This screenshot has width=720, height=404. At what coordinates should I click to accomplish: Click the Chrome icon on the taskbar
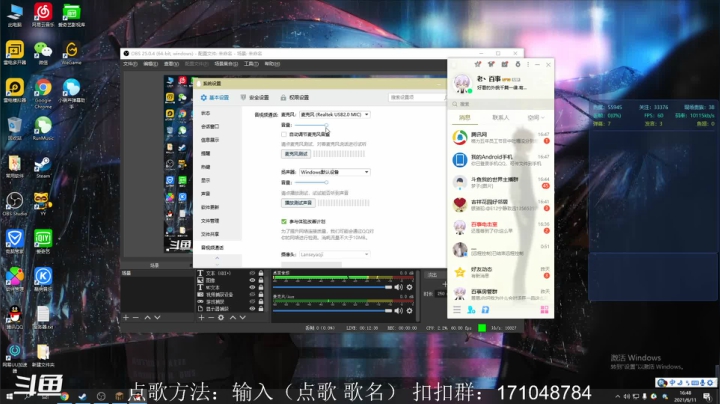[65, 396]
